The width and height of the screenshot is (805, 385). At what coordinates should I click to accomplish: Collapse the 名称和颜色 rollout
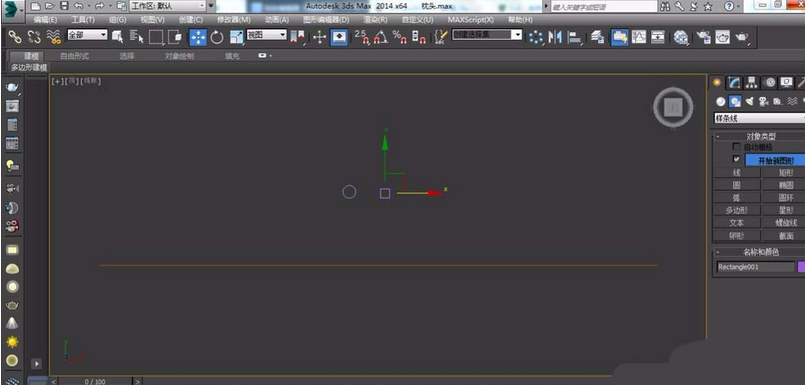[x=717, y=252]
